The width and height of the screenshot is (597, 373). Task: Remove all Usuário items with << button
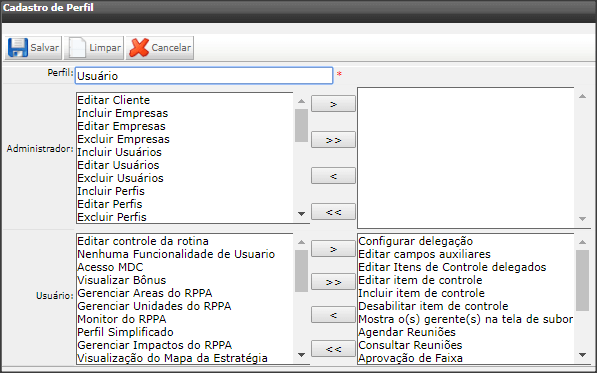333,349
